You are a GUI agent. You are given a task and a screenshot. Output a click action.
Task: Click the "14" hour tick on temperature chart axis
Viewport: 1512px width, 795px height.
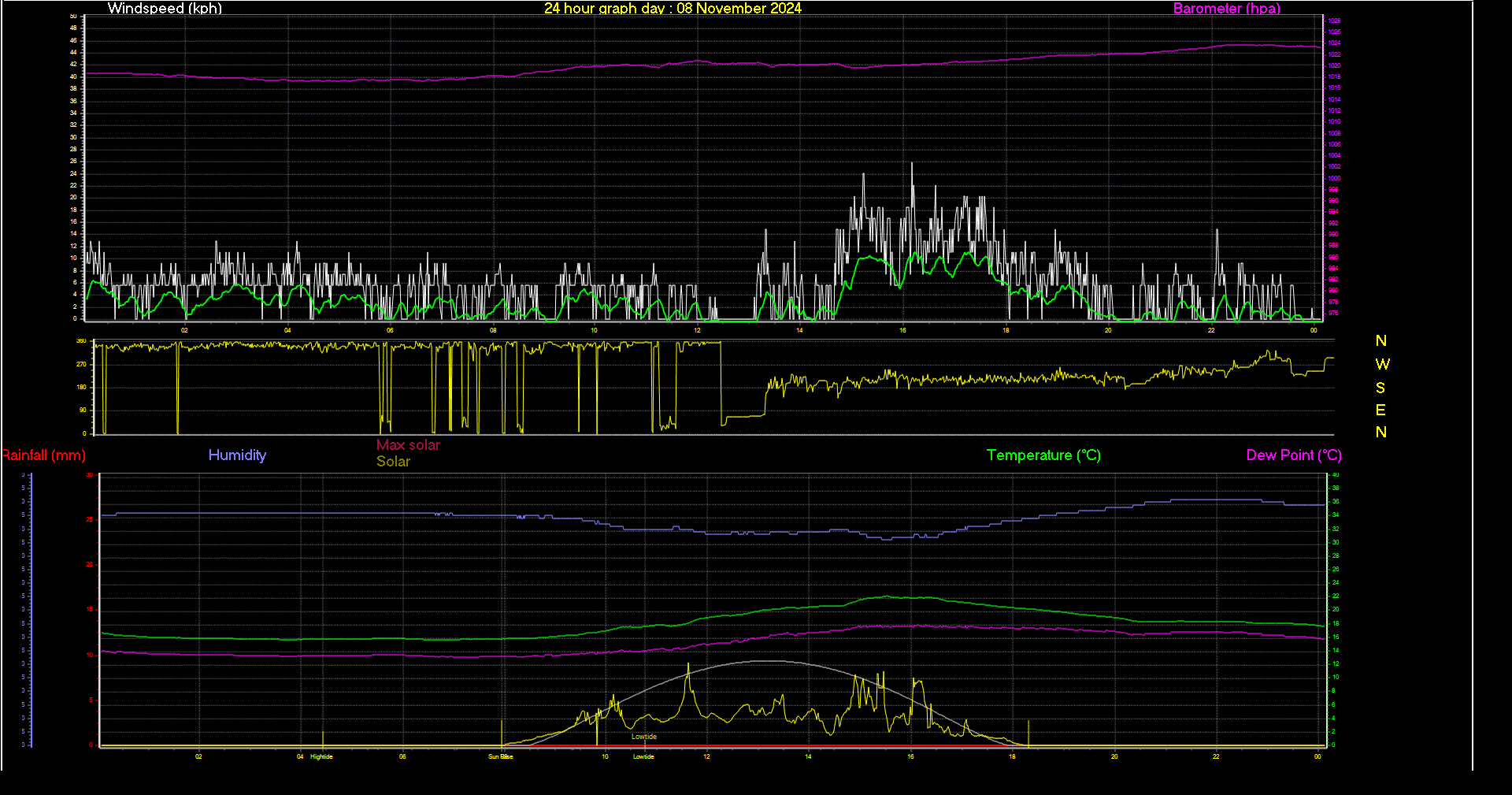tap(808, 756)
